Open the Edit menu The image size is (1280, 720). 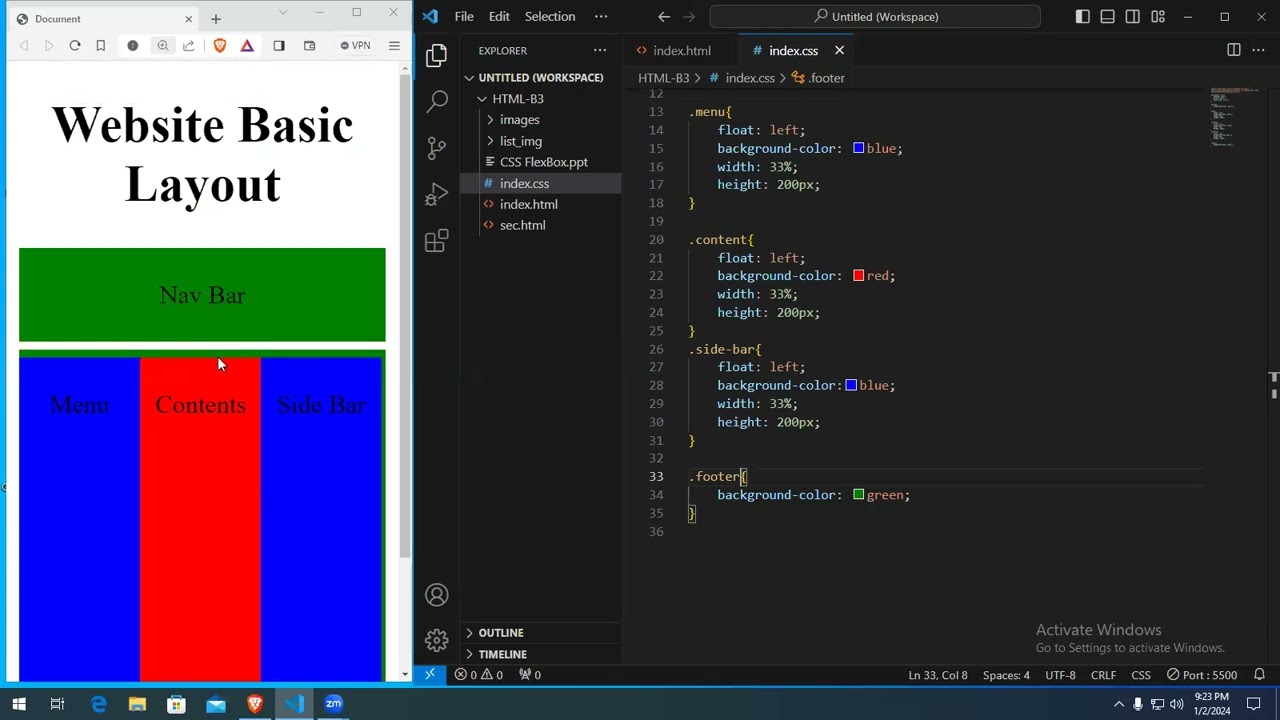(499, 16)
